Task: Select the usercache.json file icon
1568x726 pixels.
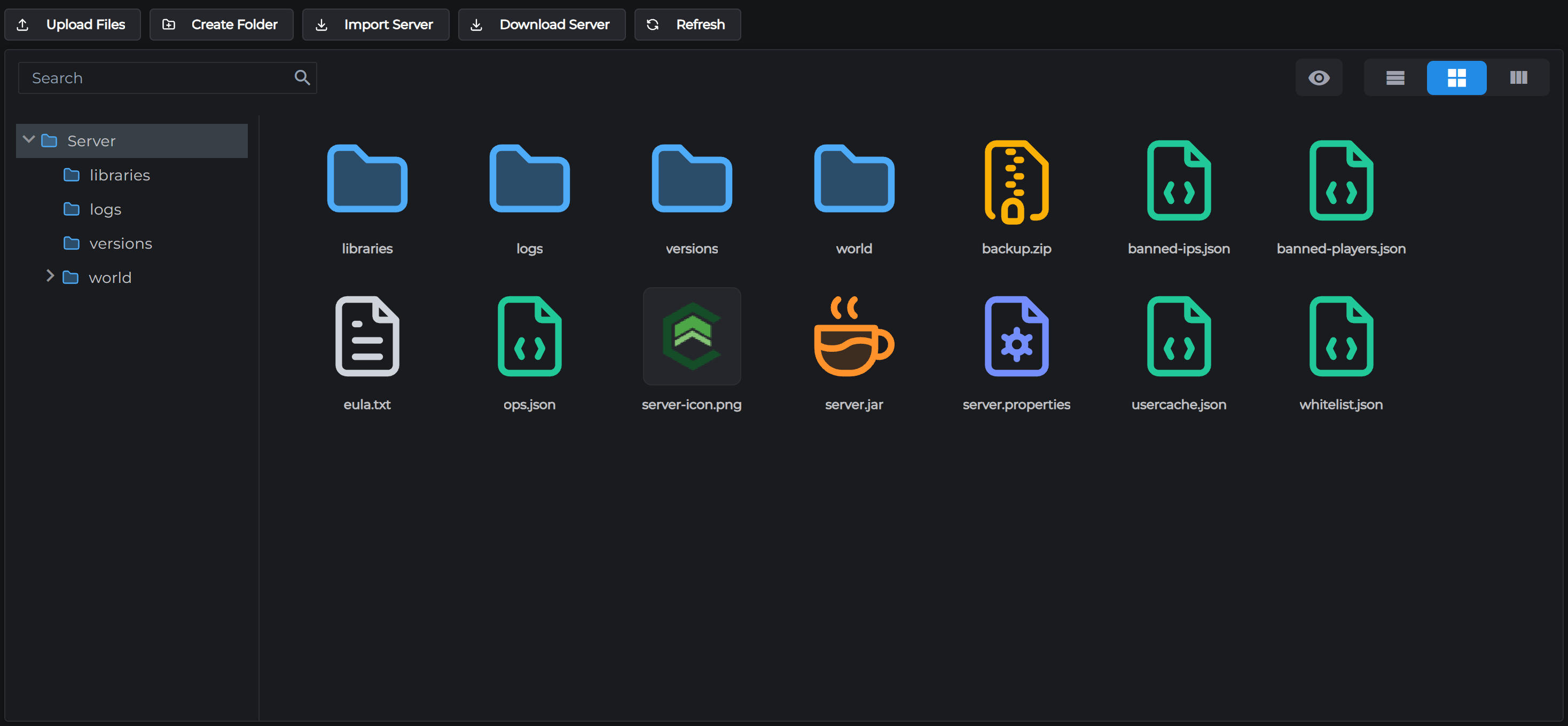Action: pos(1179,336)
